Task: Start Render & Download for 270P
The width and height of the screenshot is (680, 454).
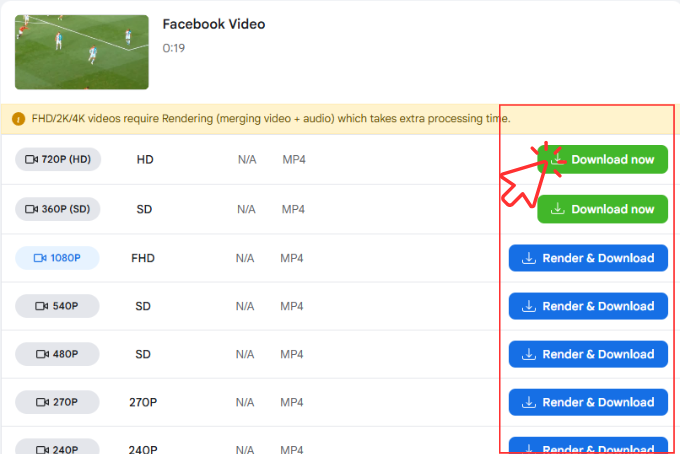Action: point(588,402)
